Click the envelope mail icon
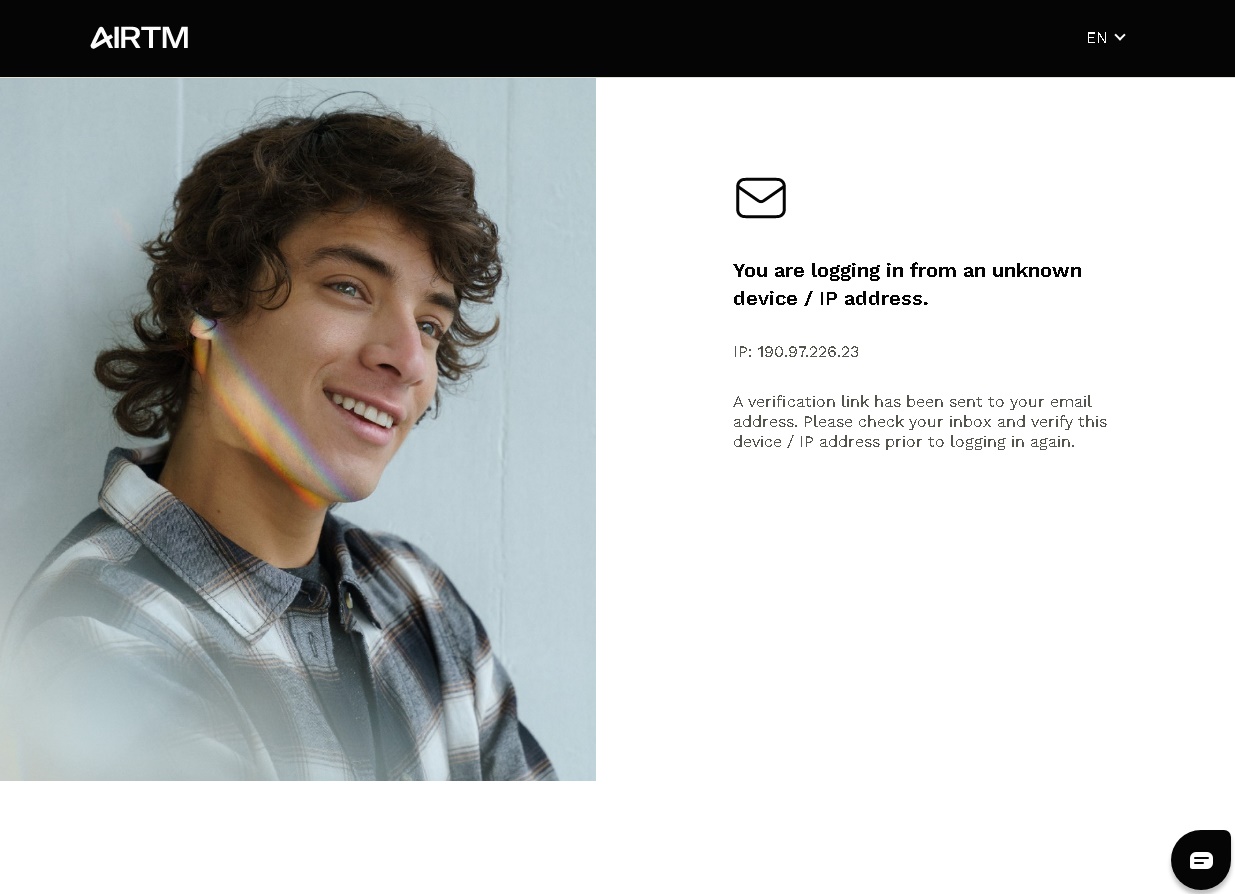 tap(761, 198)
